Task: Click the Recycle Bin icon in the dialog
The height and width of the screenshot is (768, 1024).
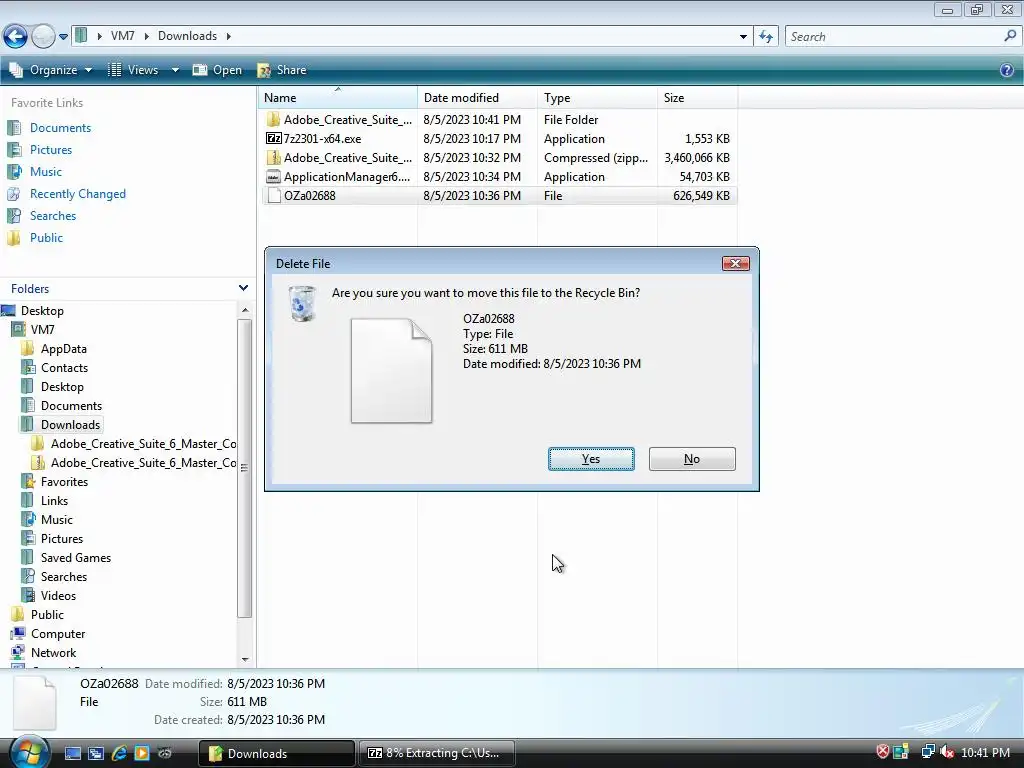Action: (302, 304)
